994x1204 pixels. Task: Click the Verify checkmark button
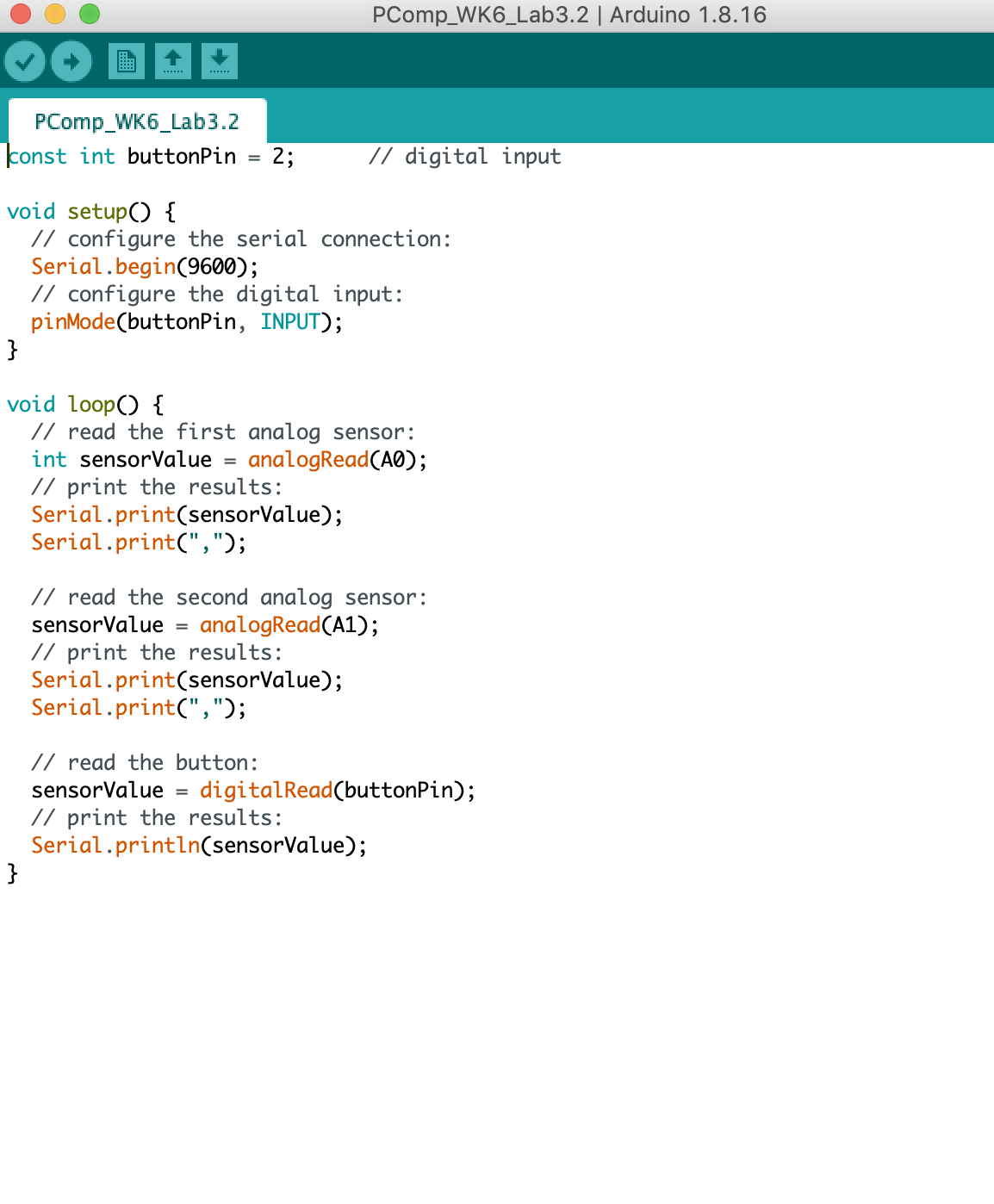[25, 61]
